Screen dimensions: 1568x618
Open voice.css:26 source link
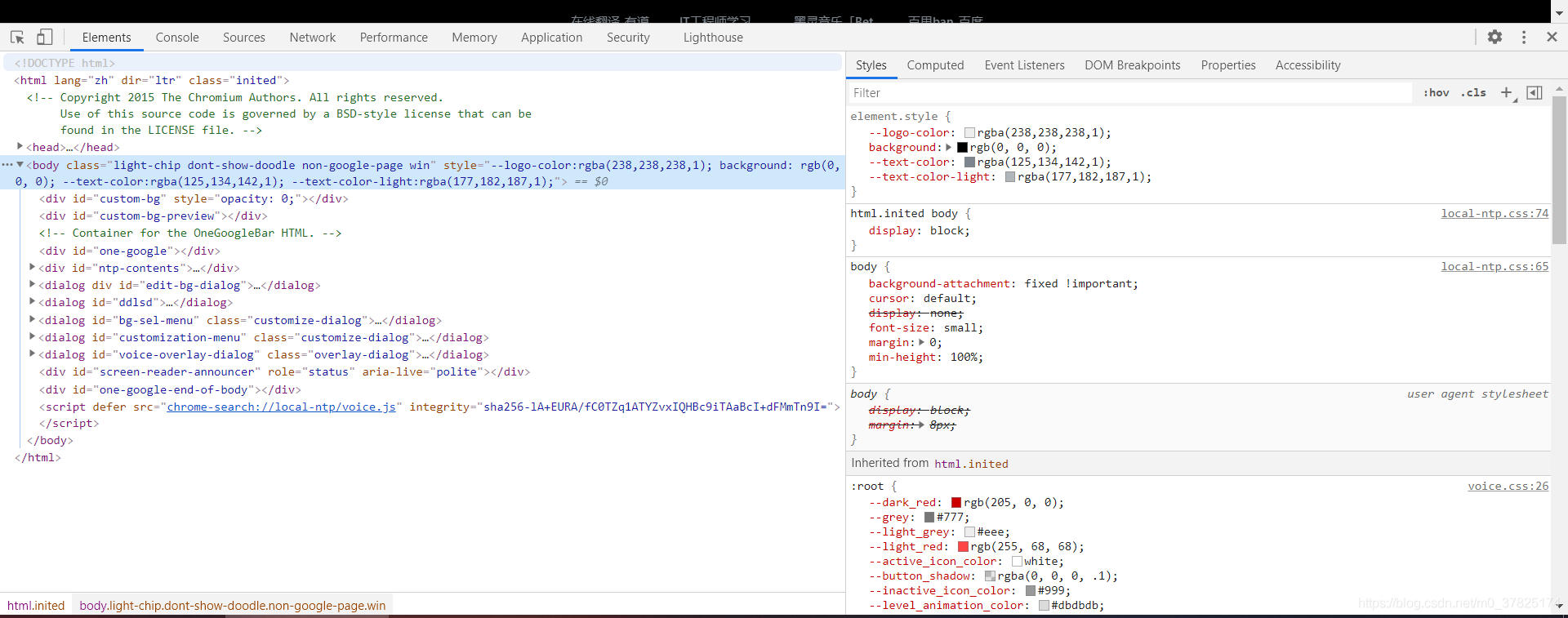tap(1508, 486)
